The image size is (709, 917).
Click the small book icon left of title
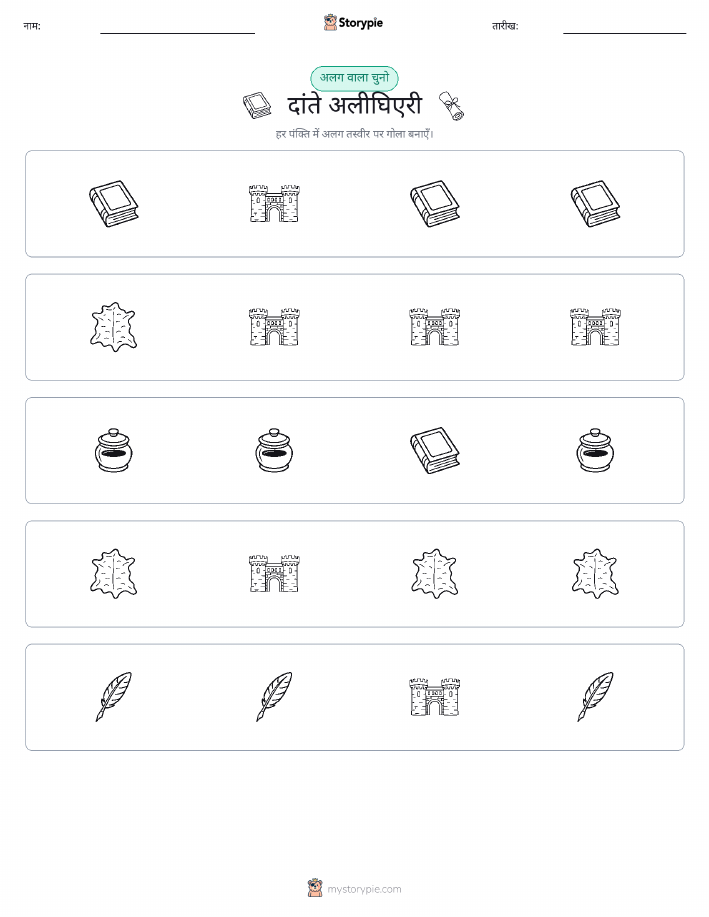coord(257,105)
